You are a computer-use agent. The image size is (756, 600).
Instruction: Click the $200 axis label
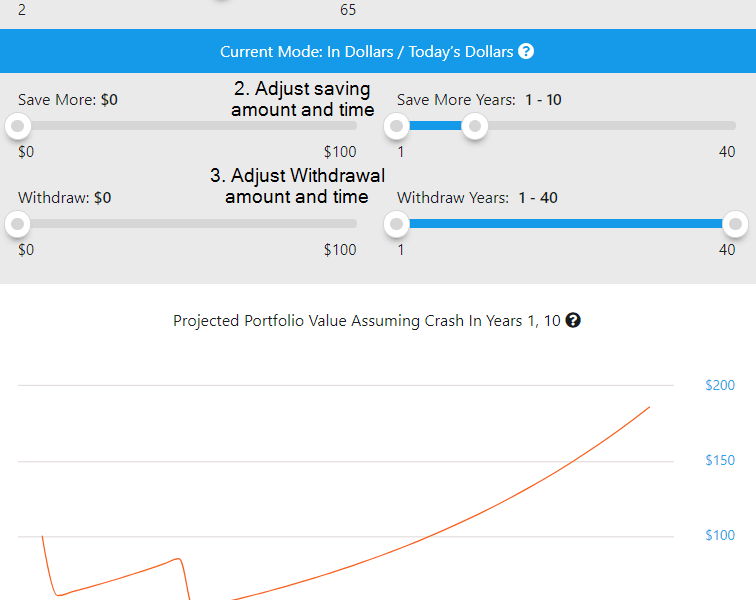click(x=720, y=386)
